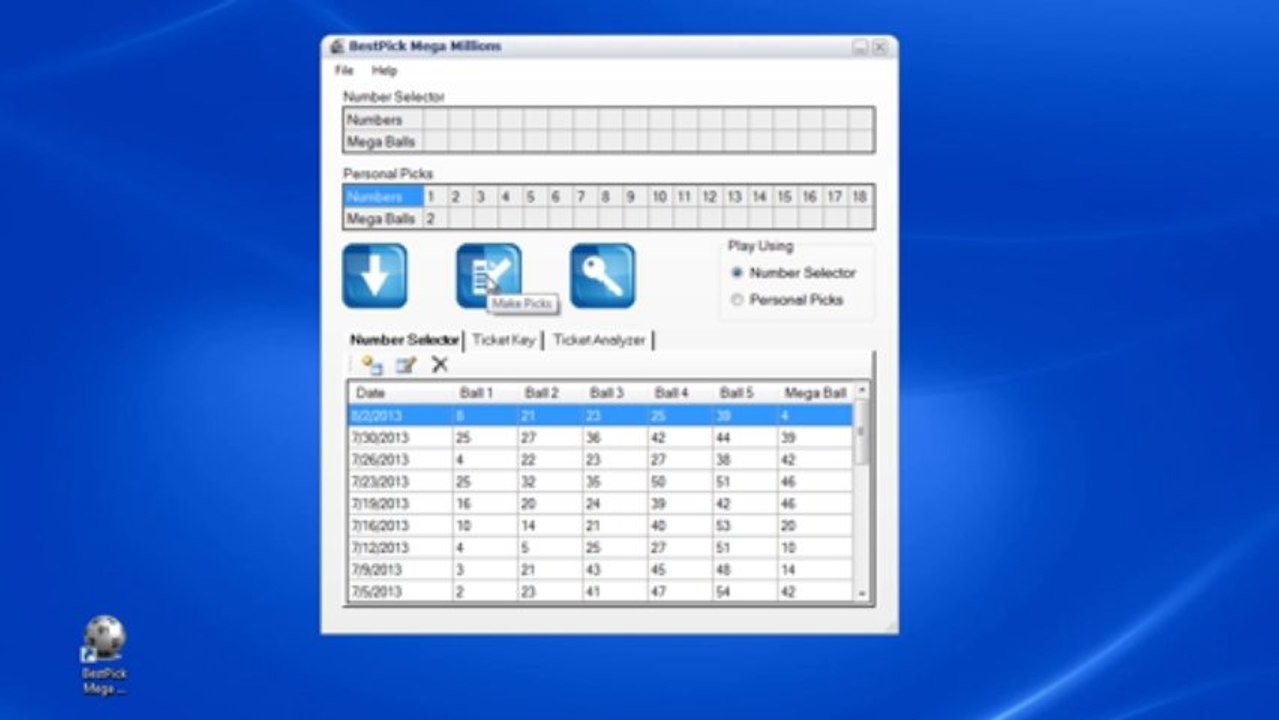Click the blue download arrow button
The width and height of the screenshot is (1279, 720).
[x=375, y=276]
